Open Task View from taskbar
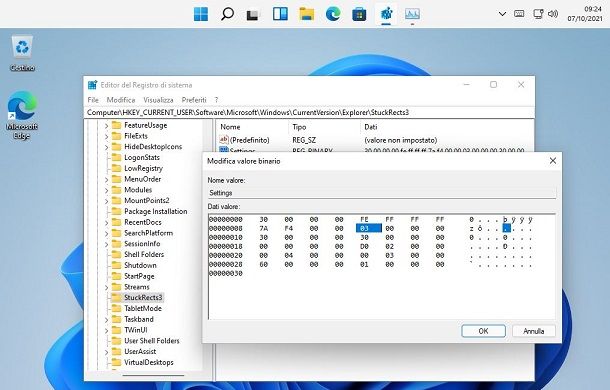Viewport: 610px width, 390px height. click(253, 14)
